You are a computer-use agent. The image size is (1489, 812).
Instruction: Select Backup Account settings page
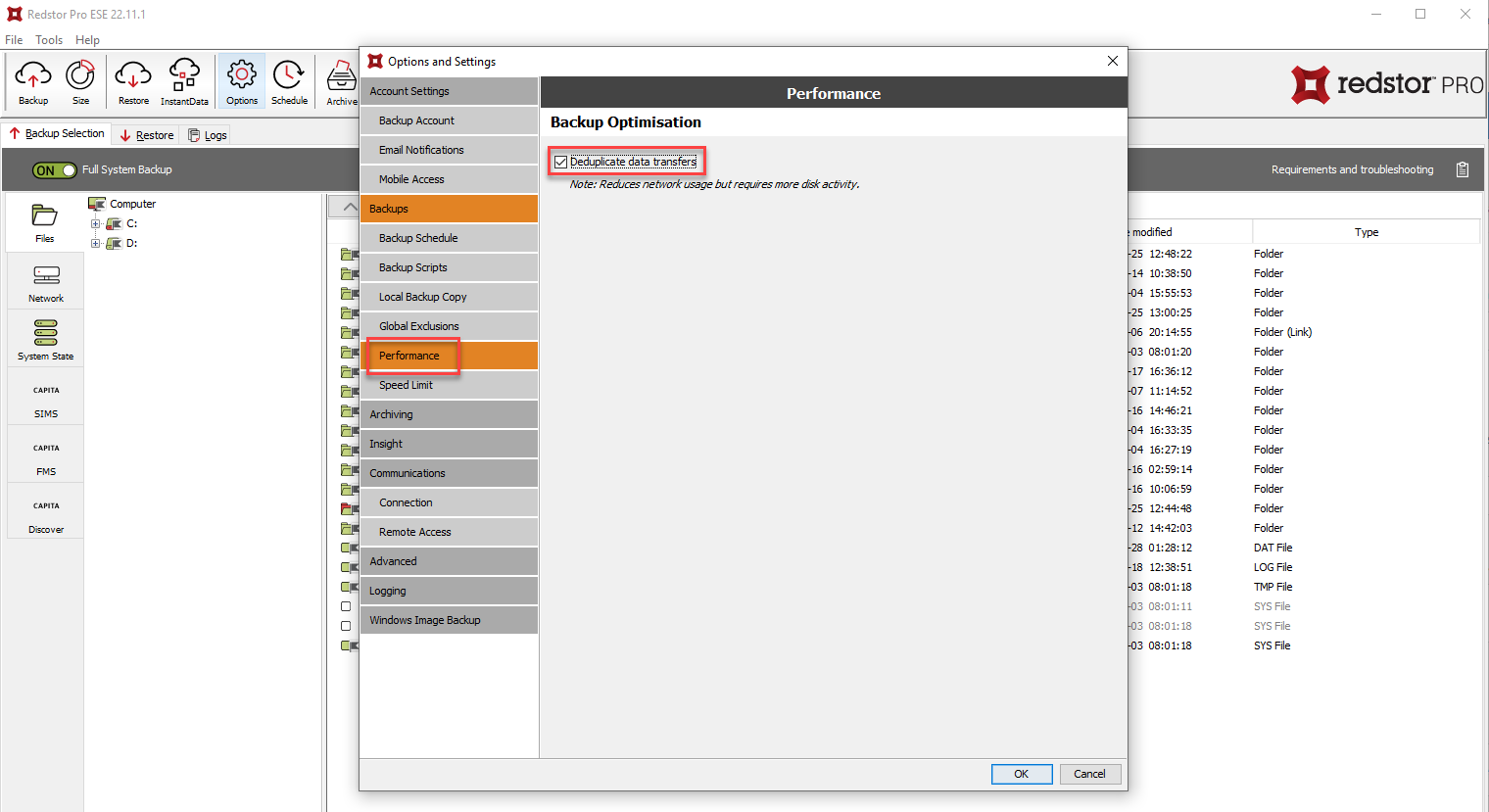[x=449, y=120]
